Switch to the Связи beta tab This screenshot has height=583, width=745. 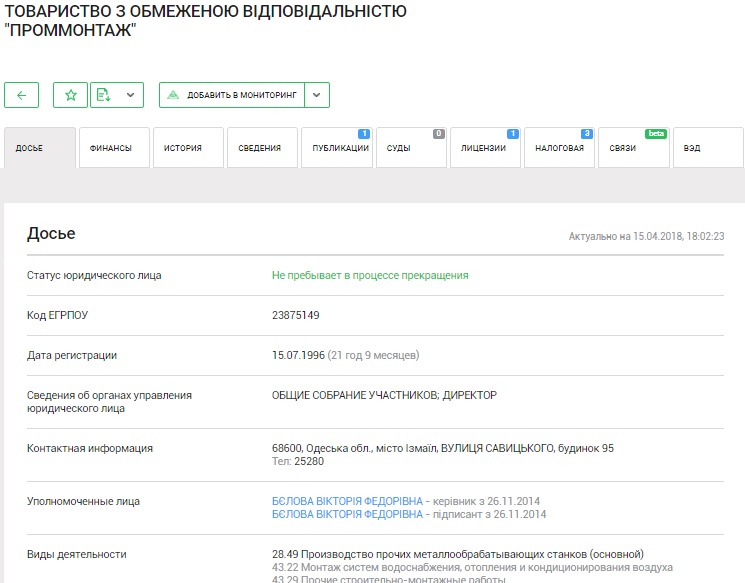[633, 148]
